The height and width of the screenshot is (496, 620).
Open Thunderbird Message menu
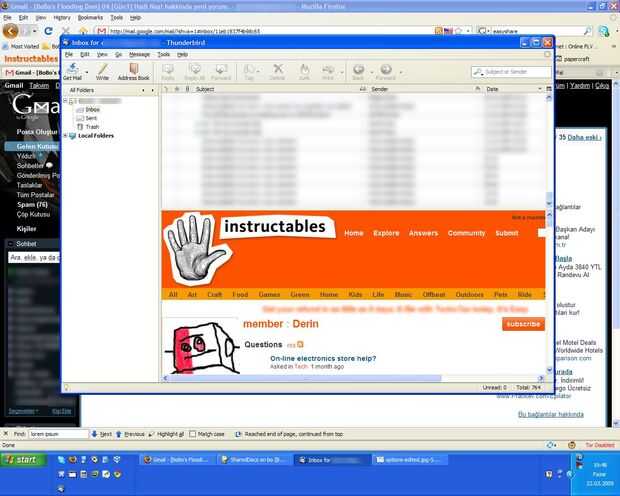pyautogui.click(x=140, y=55)
